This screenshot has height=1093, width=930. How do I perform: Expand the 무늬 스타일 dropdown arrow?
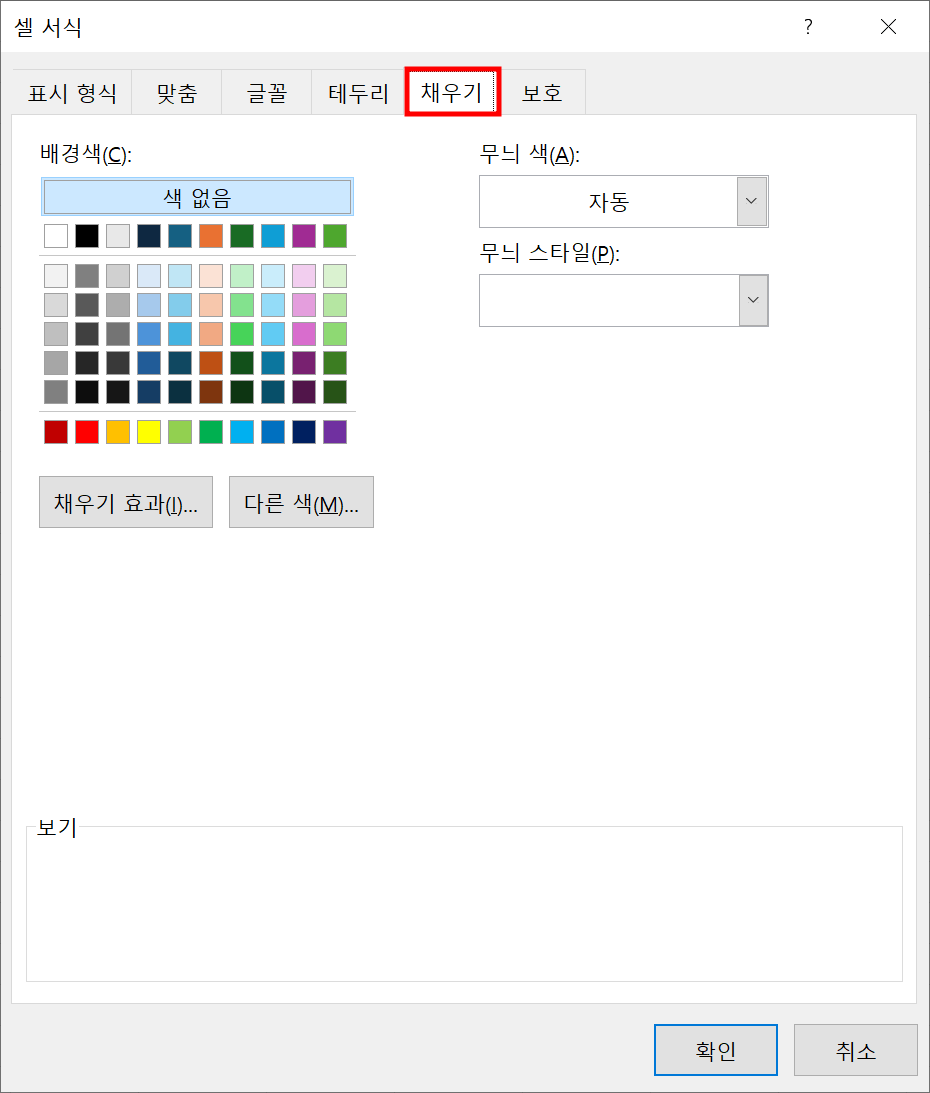pos(753,300)
